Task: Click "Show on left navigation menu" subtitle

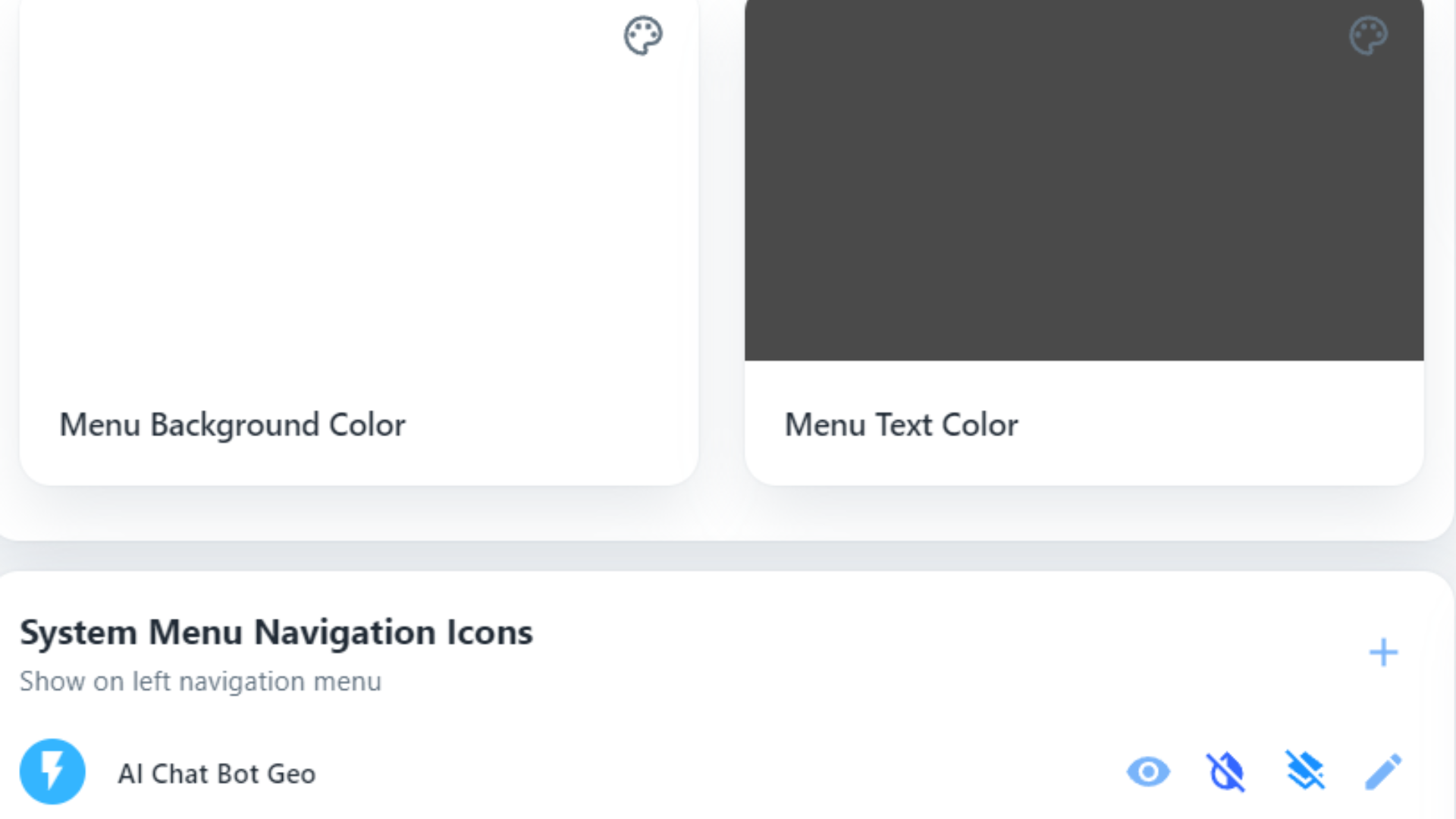Action: click(200, 681)
